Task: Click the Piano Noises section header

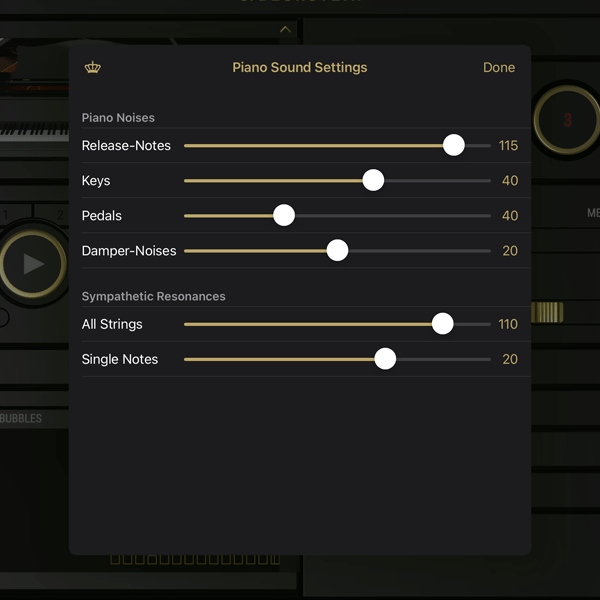Action: click(x=118, y=117)
